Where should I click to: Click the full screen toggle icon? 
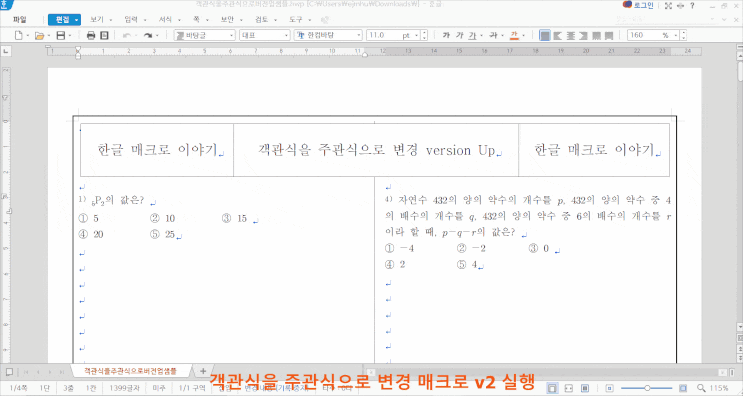point(668,6)
